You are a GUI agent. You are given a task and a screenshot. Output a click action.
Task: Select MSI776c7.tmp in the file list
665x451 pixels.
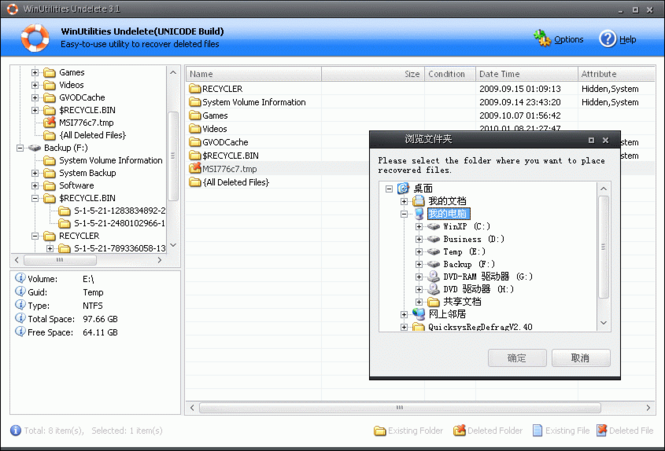[x=229, y=169]
